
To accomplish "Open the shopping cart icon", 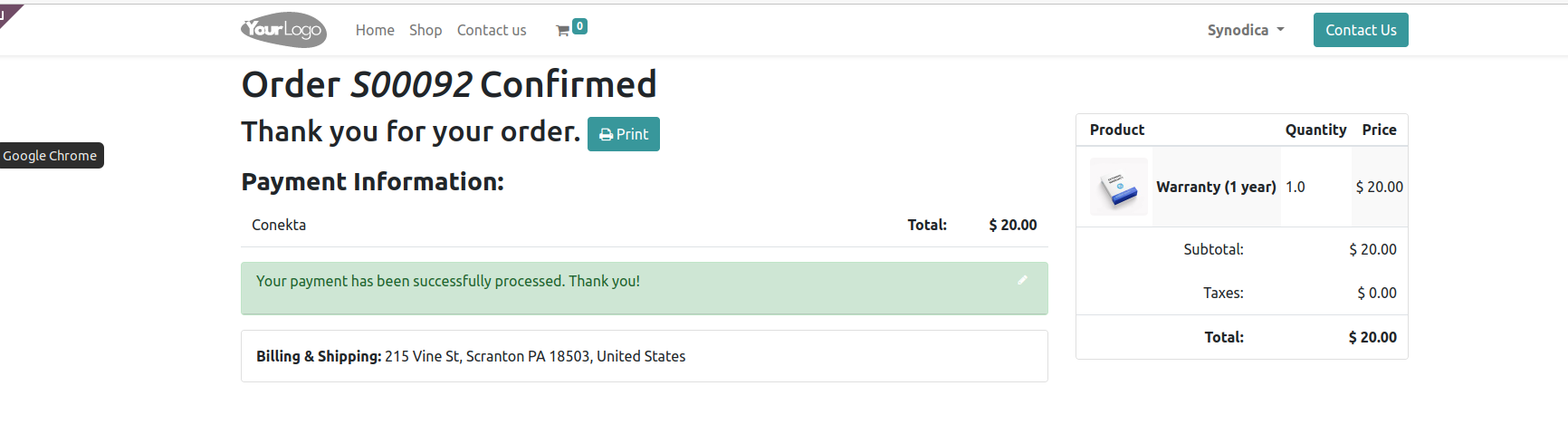I will click(562, 31).
